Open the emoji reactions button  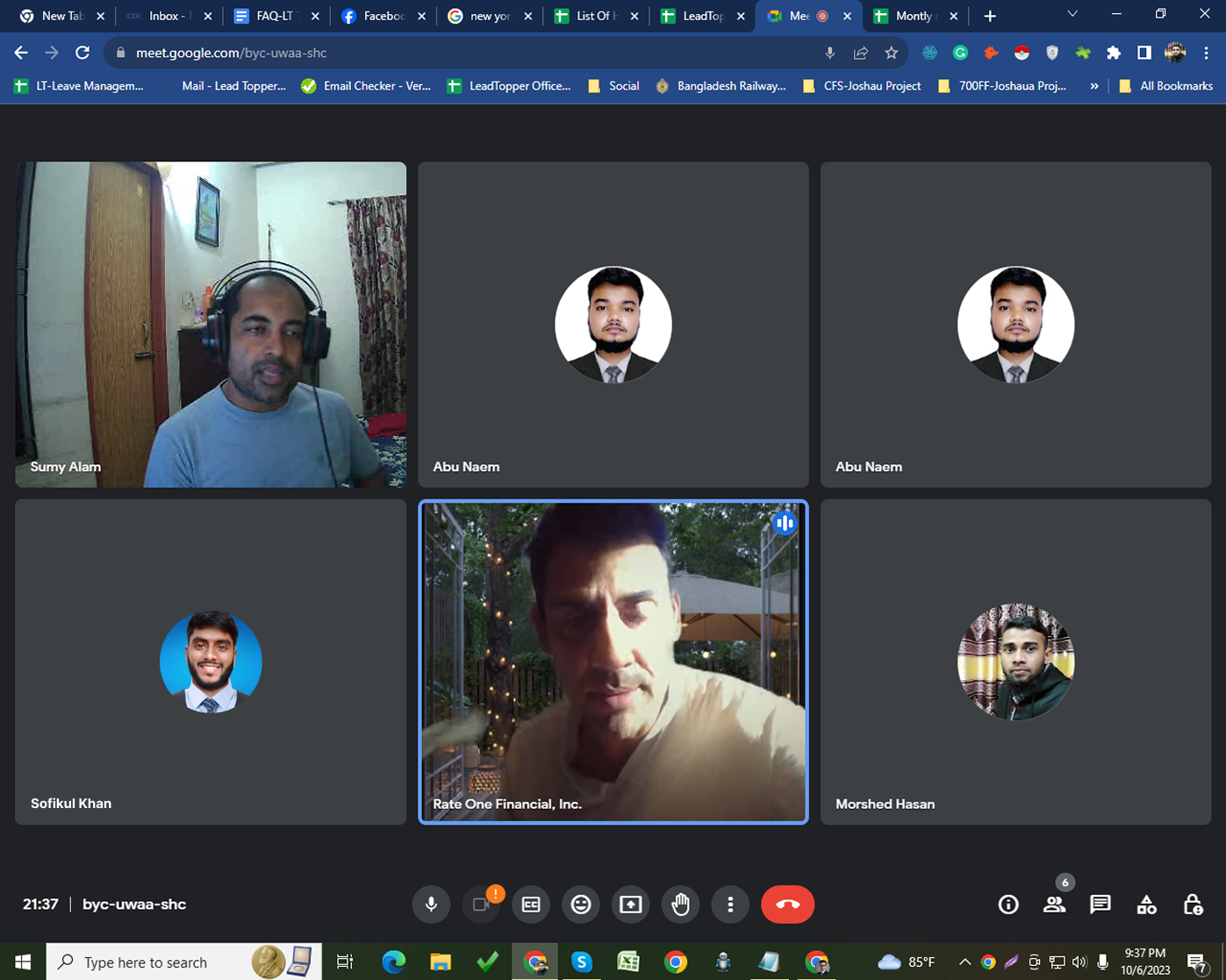[581, 905]
